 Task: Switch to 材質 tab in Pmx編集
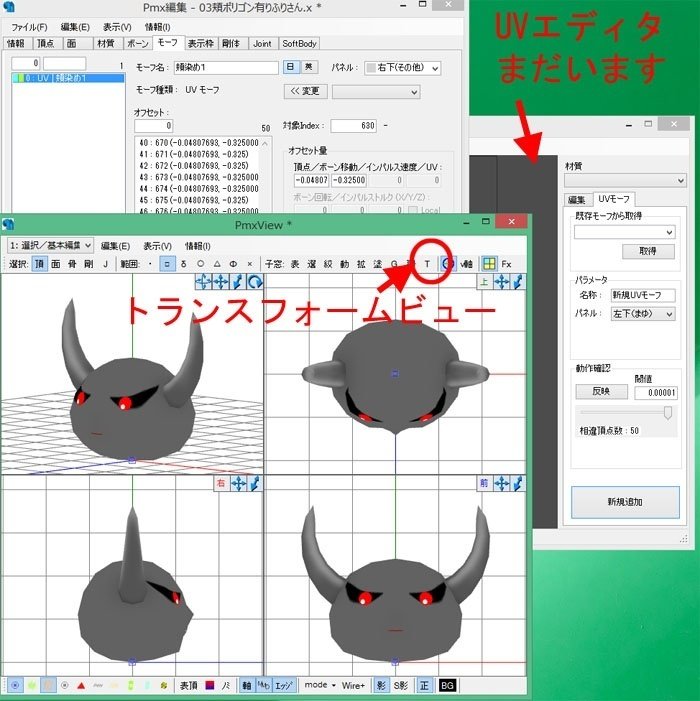[106, 43]
